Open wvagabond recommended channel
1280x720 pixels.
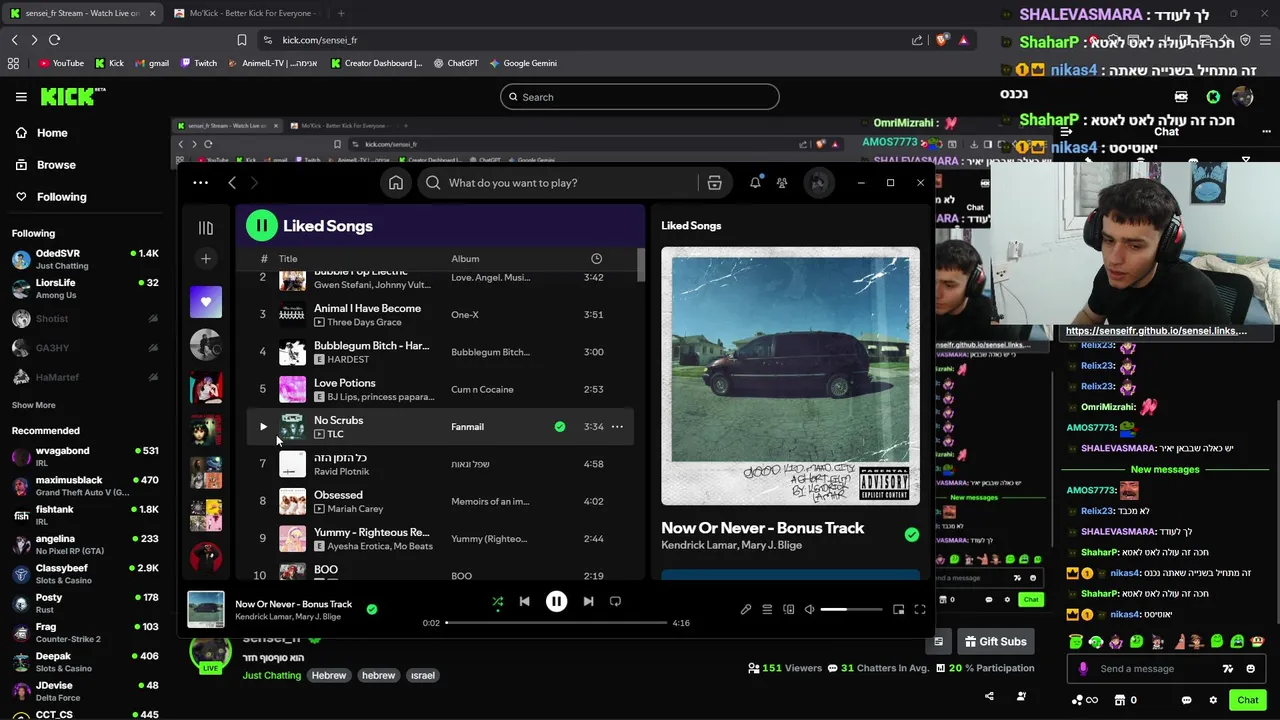click(x=85, y=457)
